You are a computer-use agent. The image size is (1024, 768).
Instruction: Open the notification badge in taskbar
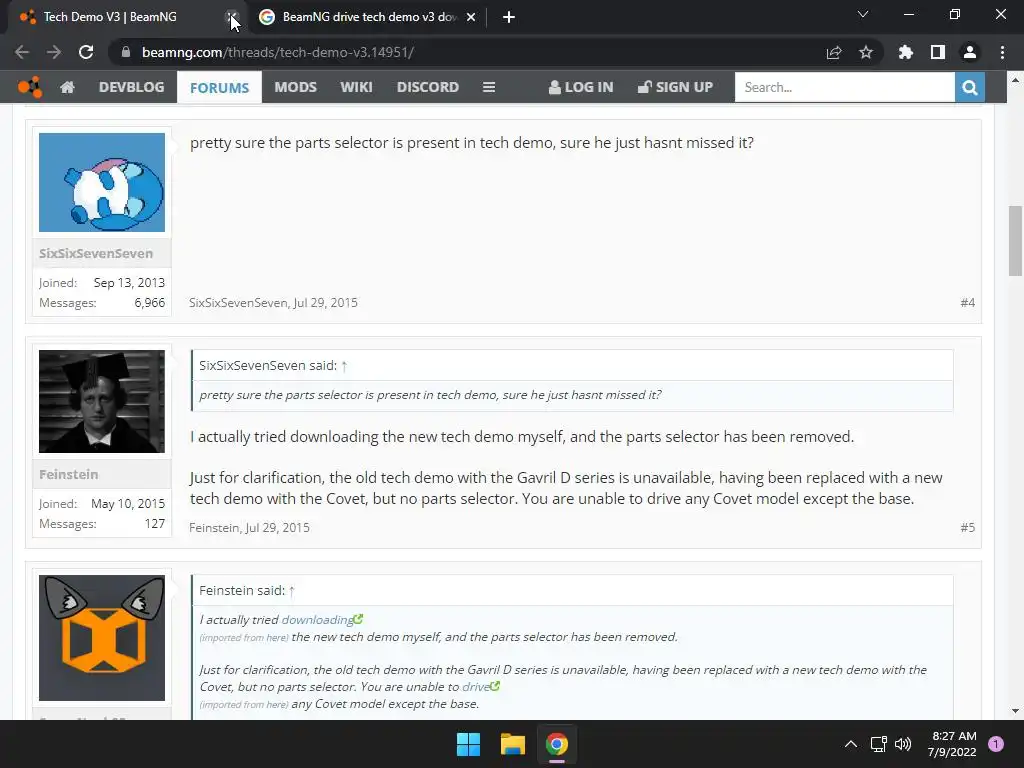click(995, 744)
